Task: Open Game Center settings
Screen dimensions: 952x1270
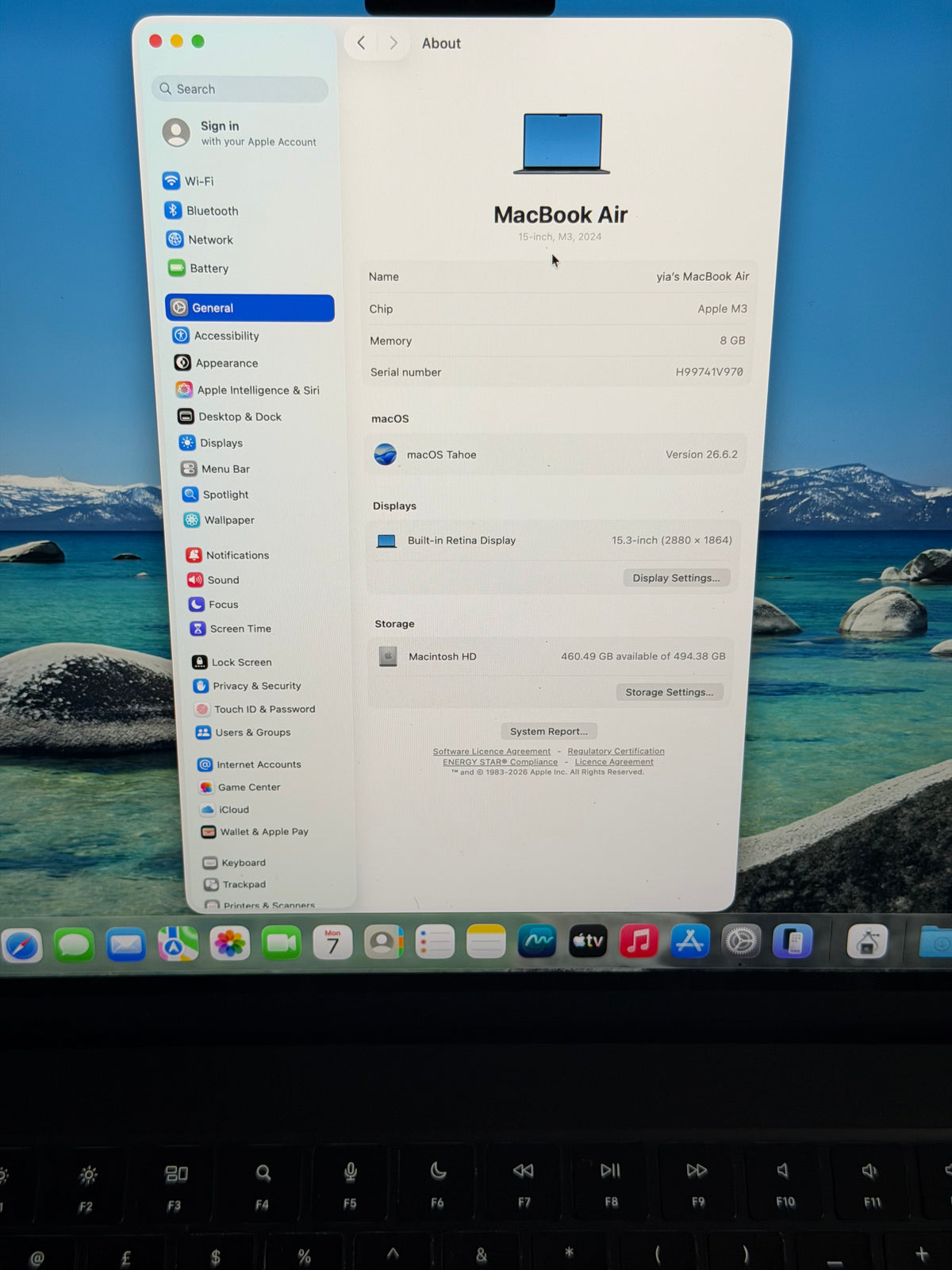Action: (240, 787)
